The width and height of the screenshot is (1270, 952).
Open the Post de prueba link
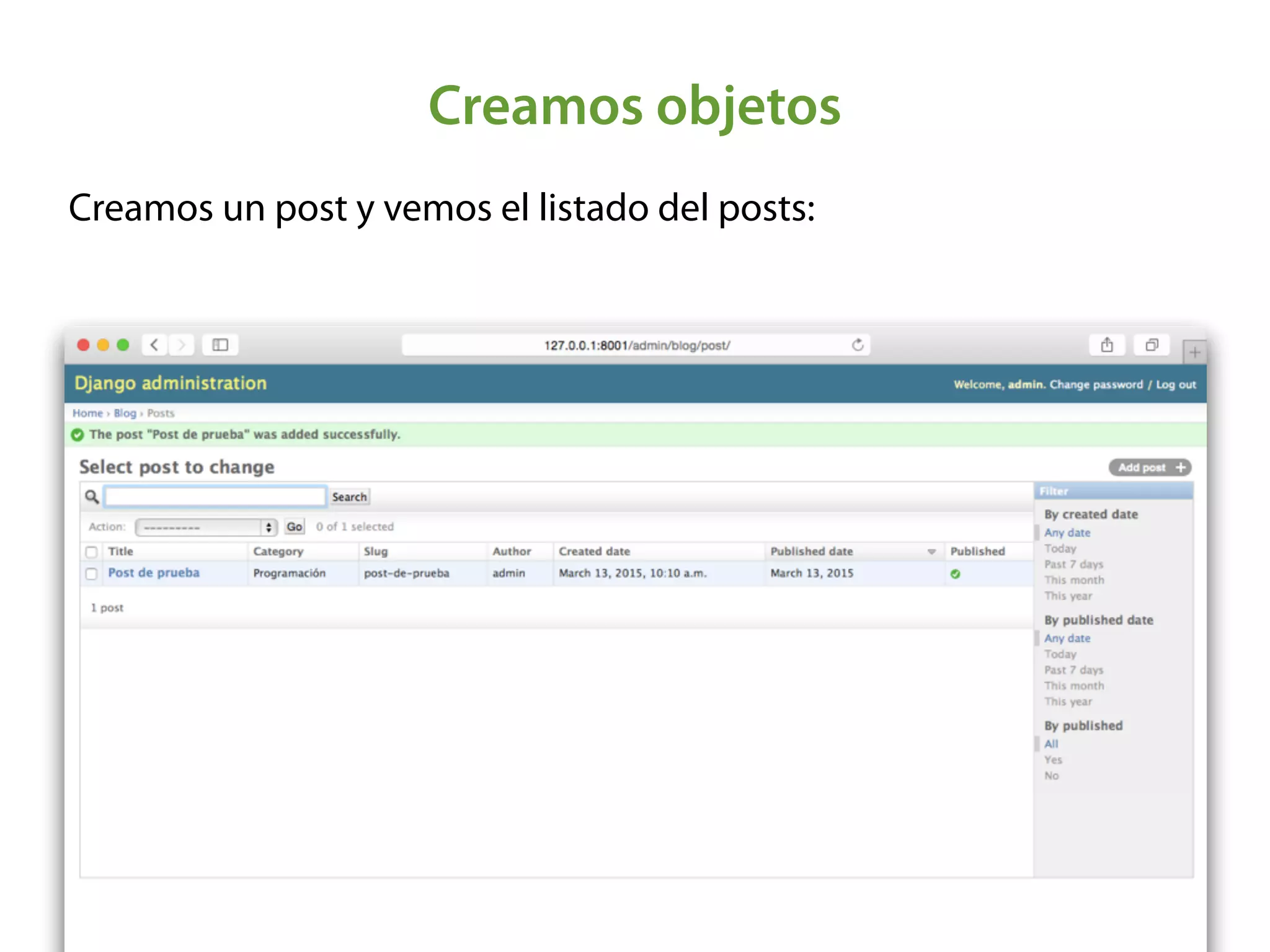click(x=154, y=573)
